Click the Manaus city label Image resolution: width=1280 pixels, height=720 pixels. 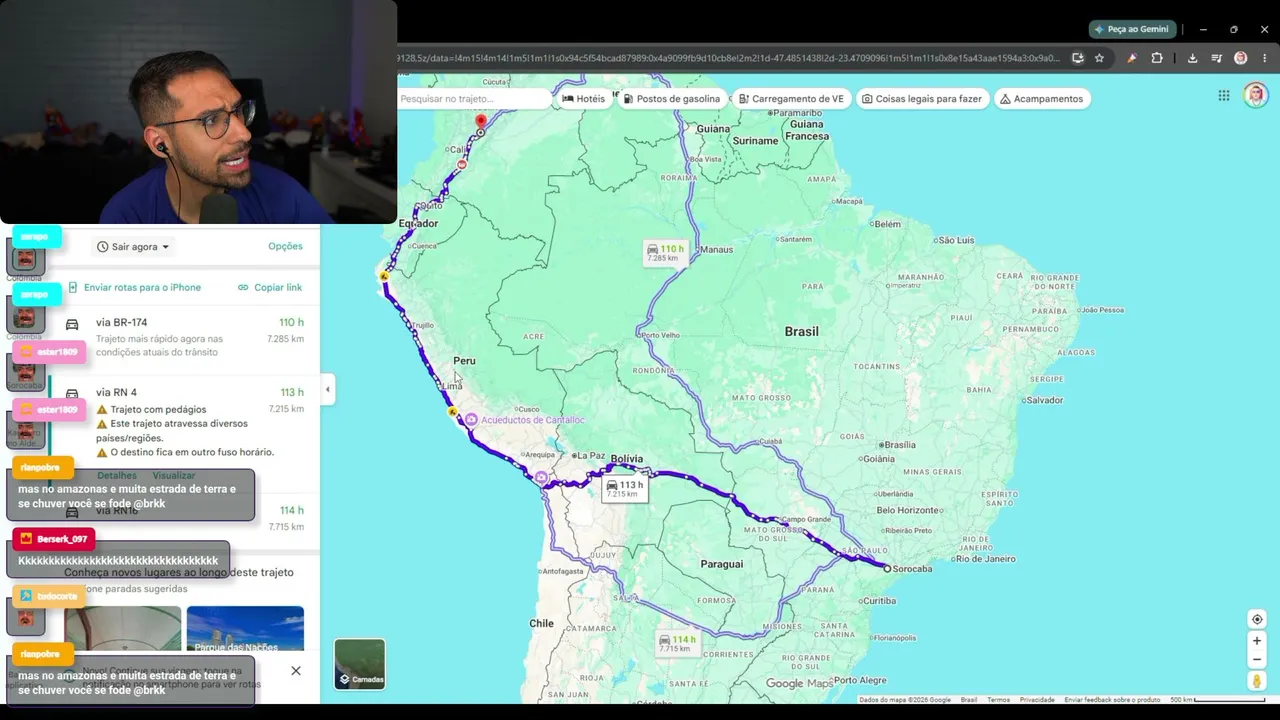click(x=716, y=249)
